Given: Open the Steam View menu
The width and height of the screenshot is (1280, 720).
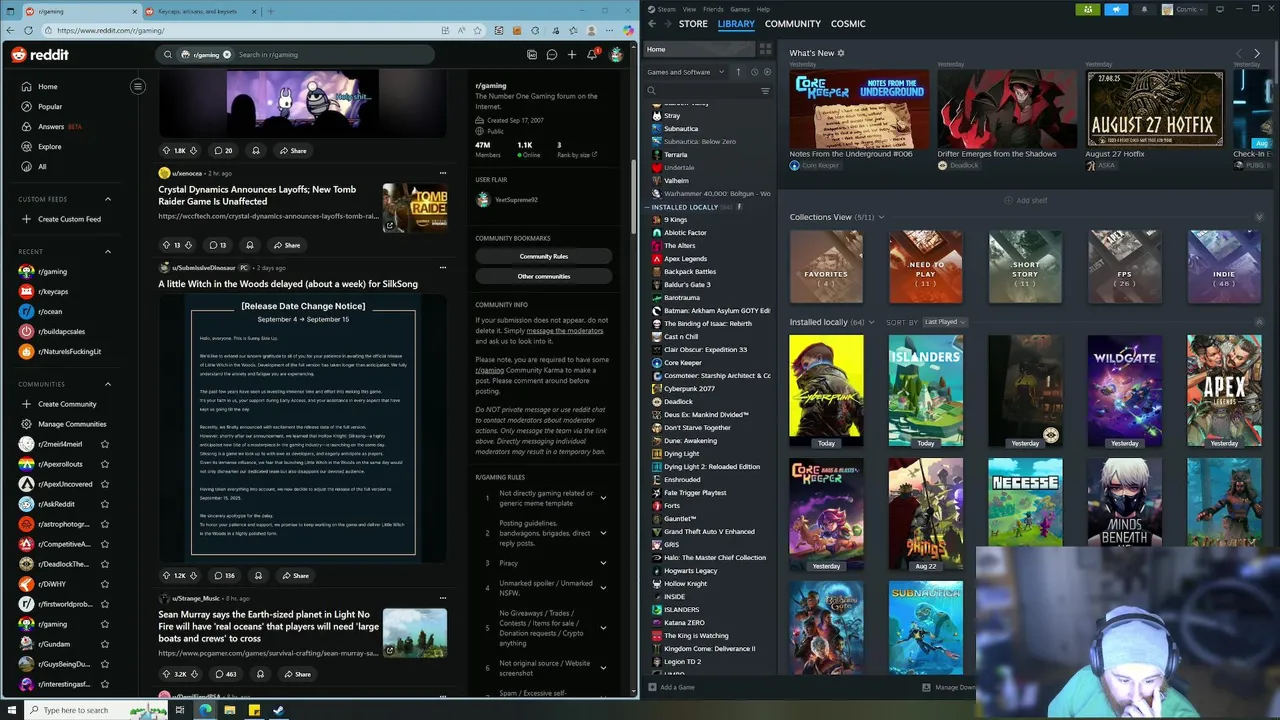Looking at the screenshot, I should point(689,9).
